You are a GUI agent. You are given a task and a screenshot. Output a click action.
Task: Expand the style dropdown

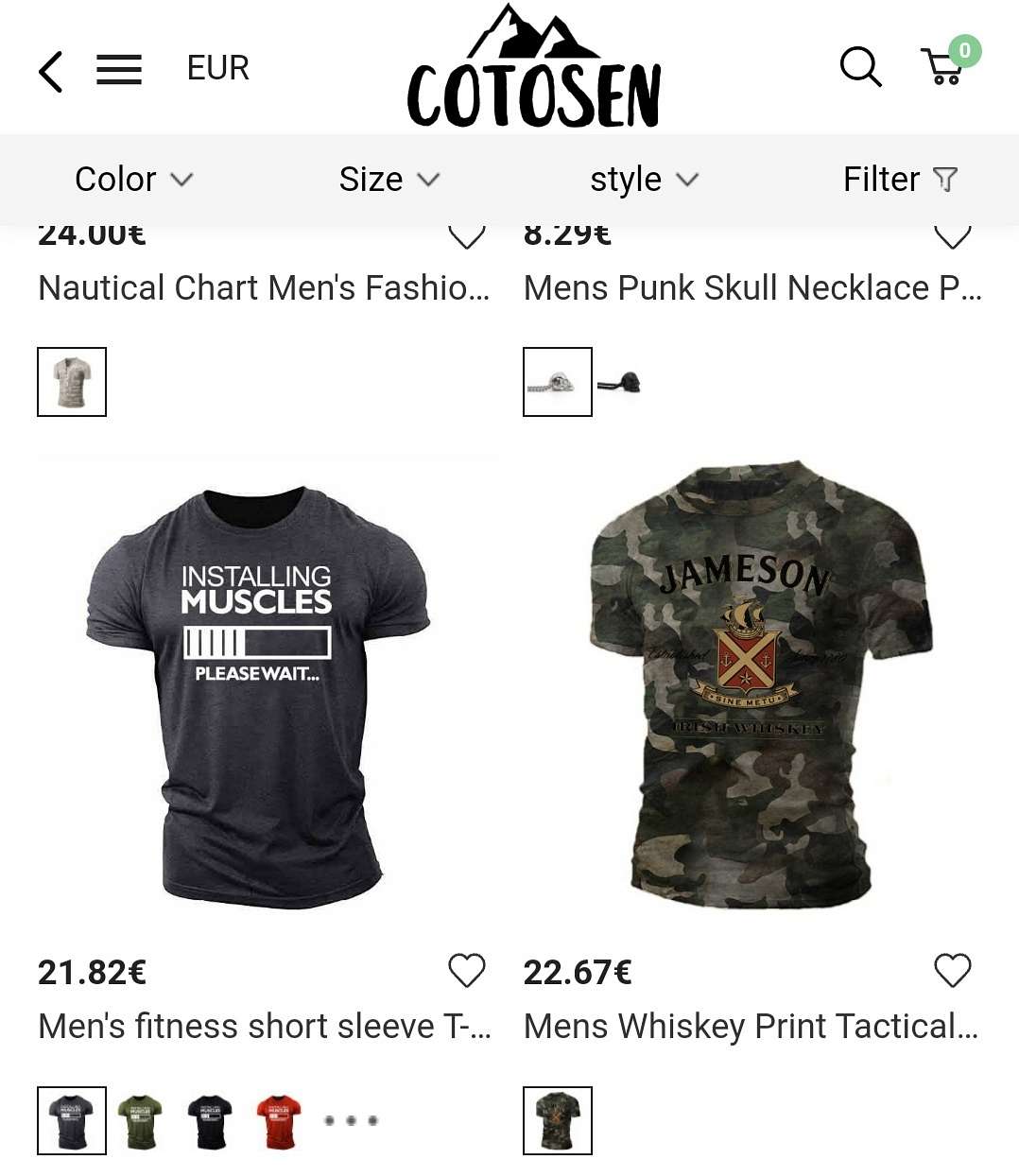click(x=645, y=179)
